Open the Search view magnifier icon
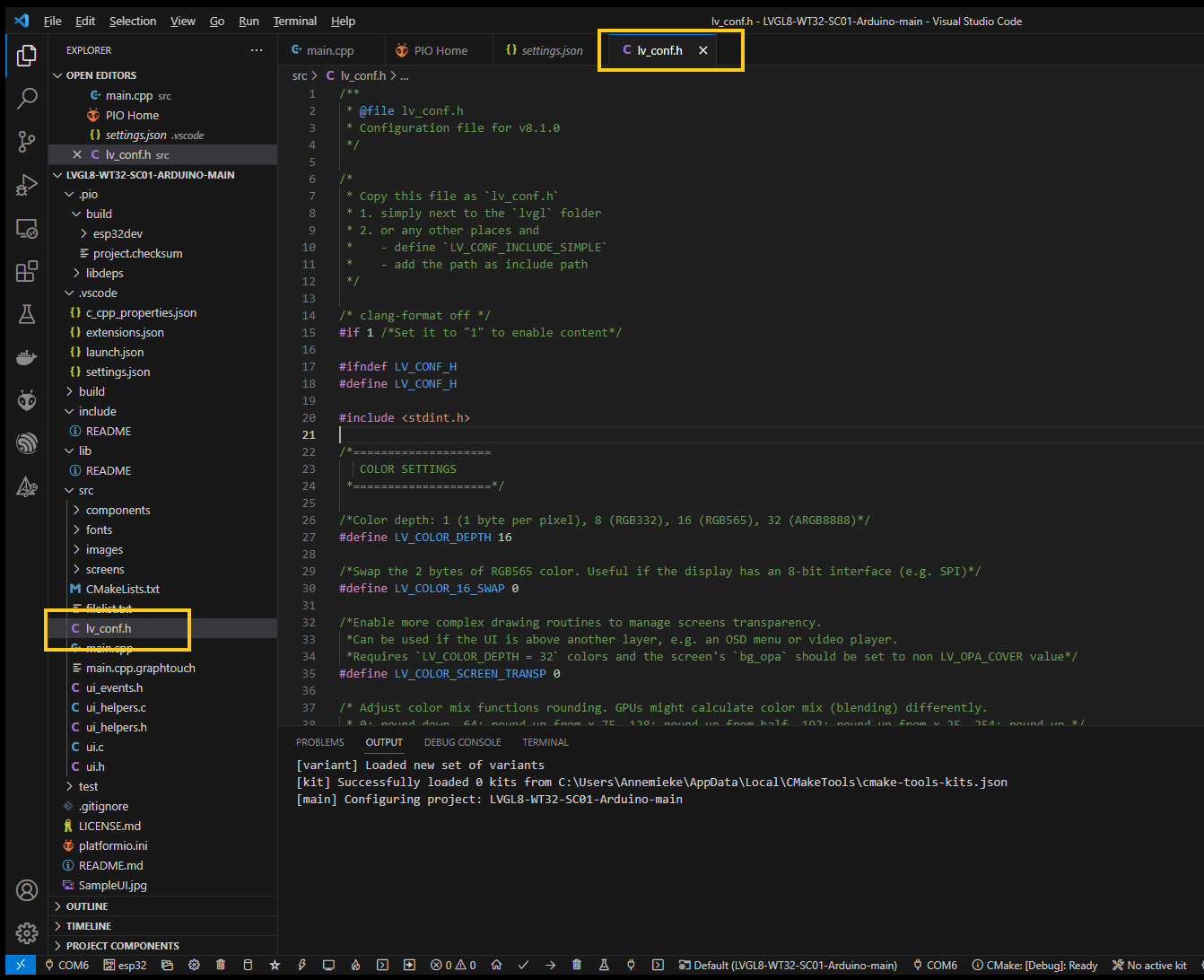The height and width of the screenshot is (980, 1204). pyautogui.click(x=27, y=98)
